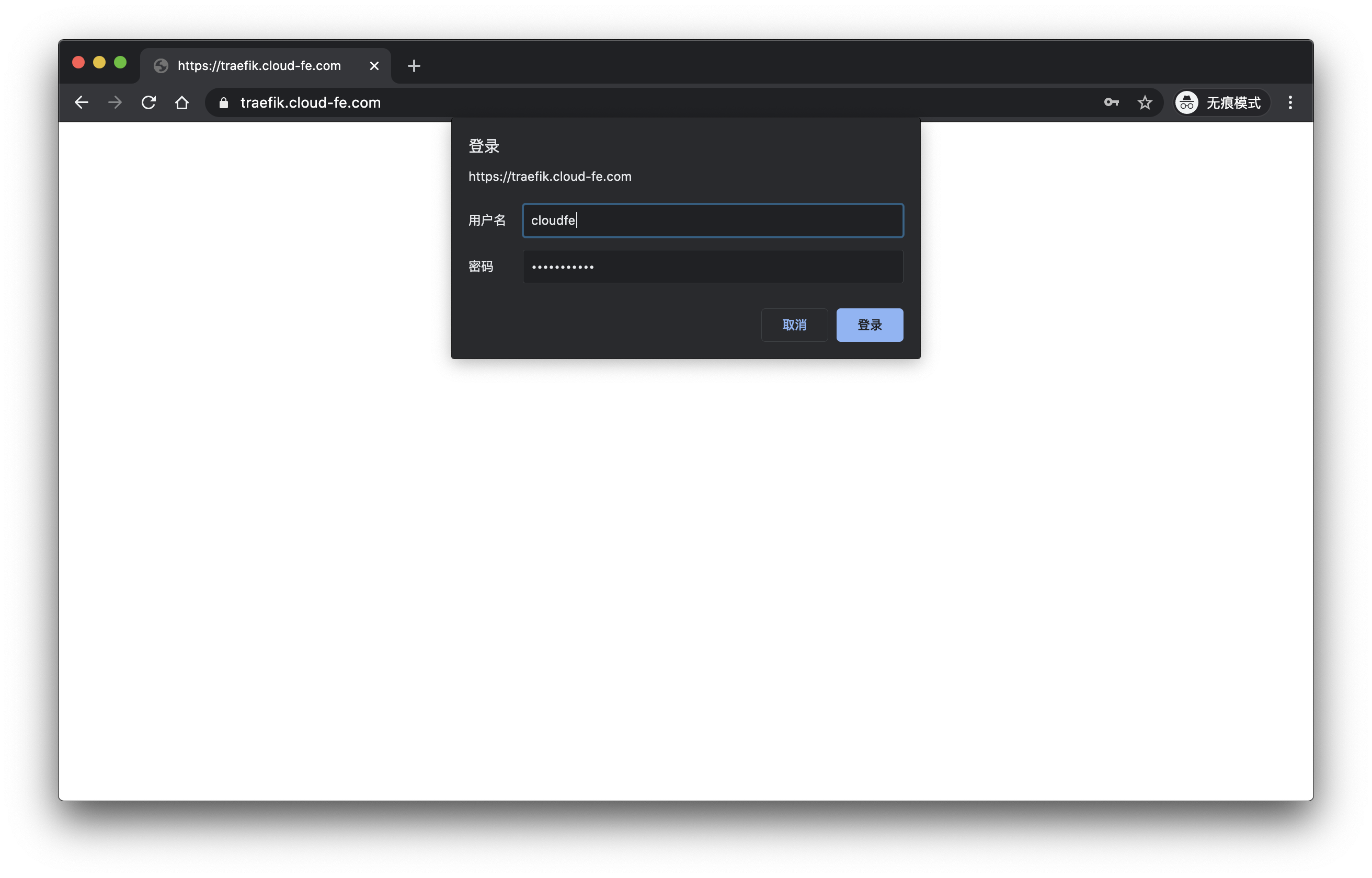Minimize window with yellow button
The height and width of the screenshot is (878, 1372).
[x=99, y=62]
